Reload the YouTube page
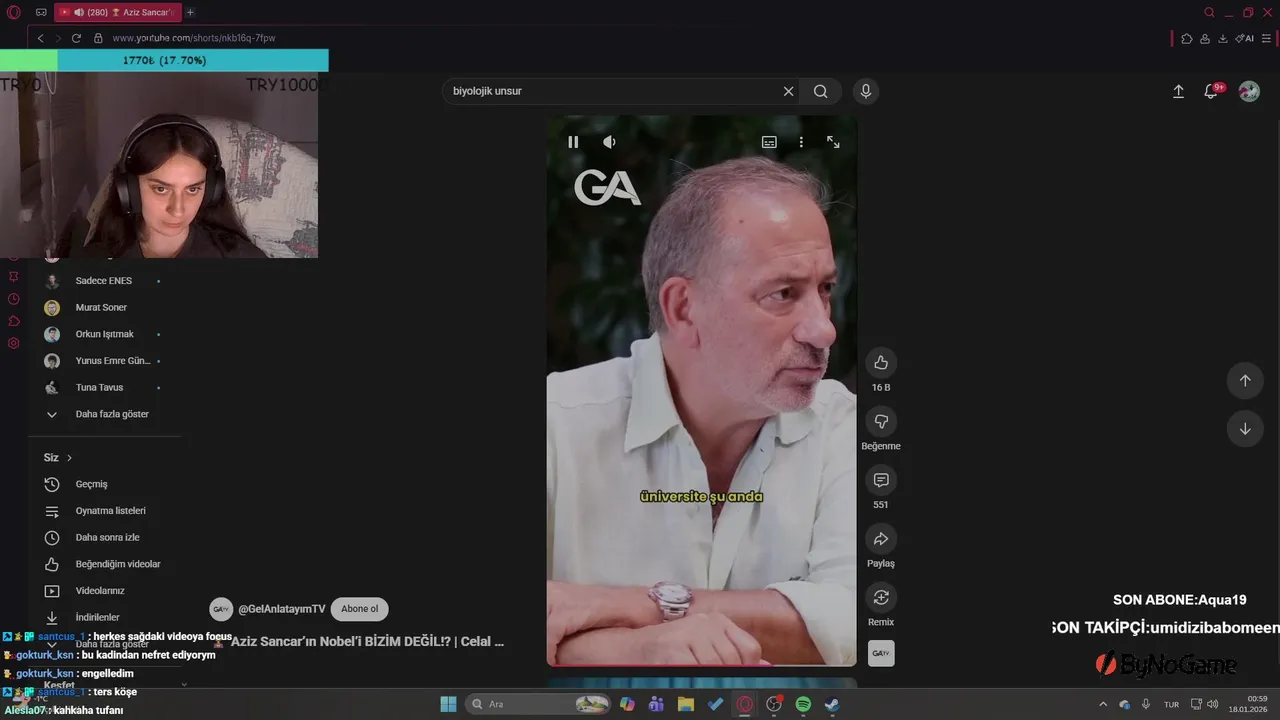 click(x=76, y=38)
